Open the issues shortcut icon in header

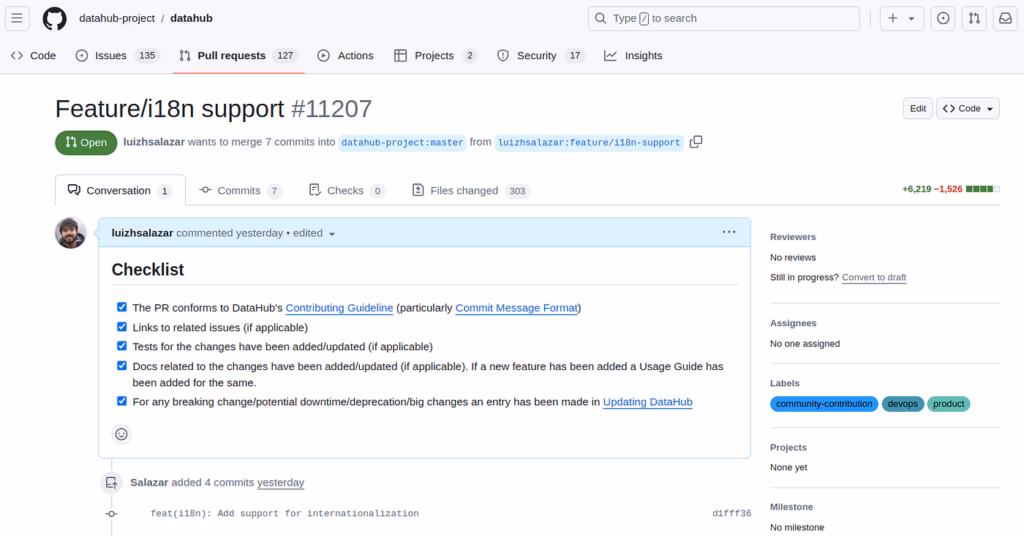pyautogui.click(x=943, y=18)
